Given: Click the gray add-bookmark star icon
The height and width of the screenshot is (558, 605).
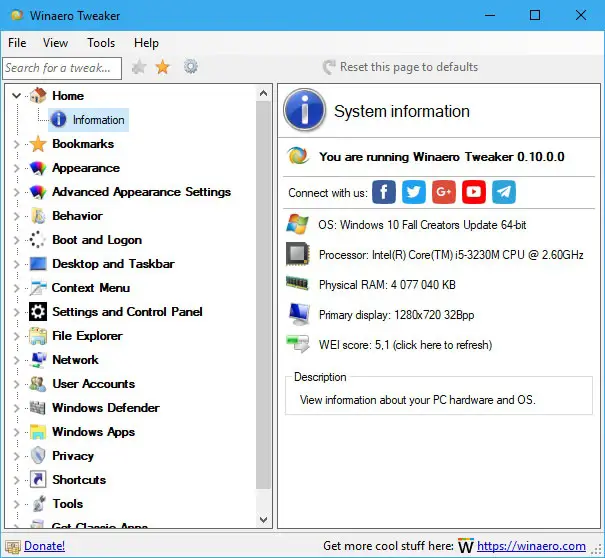Looking at the screenshot, I should click(139, 67).
